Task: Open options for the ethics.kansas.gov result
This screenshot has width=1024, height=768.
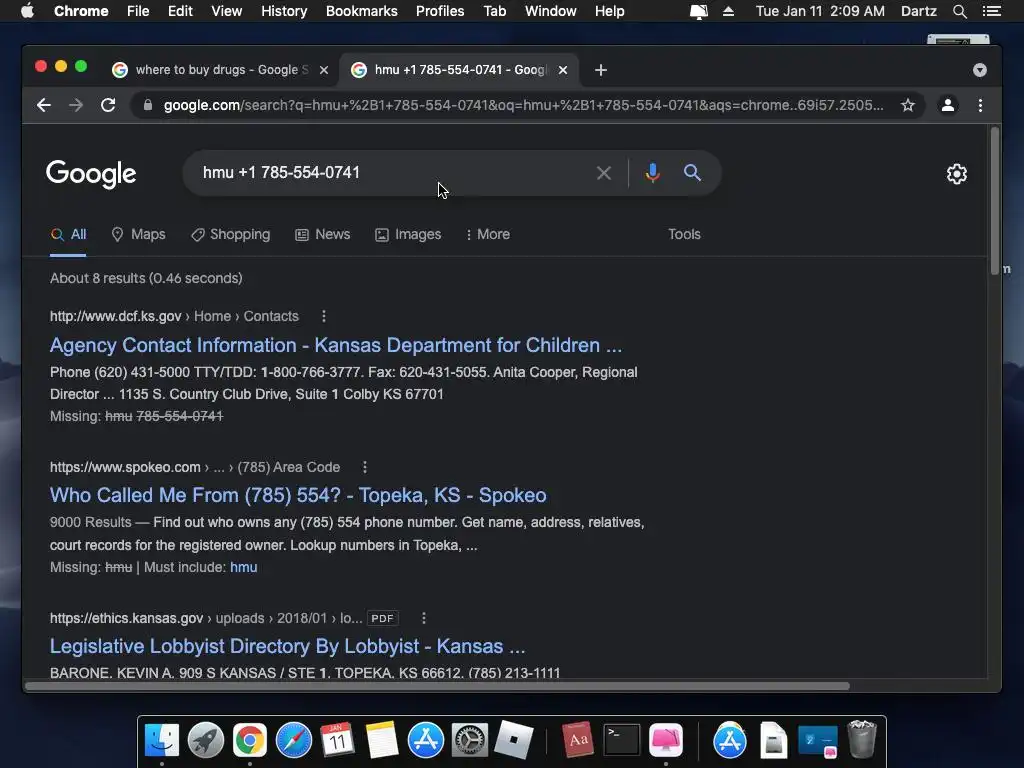Action: (424, 618)
